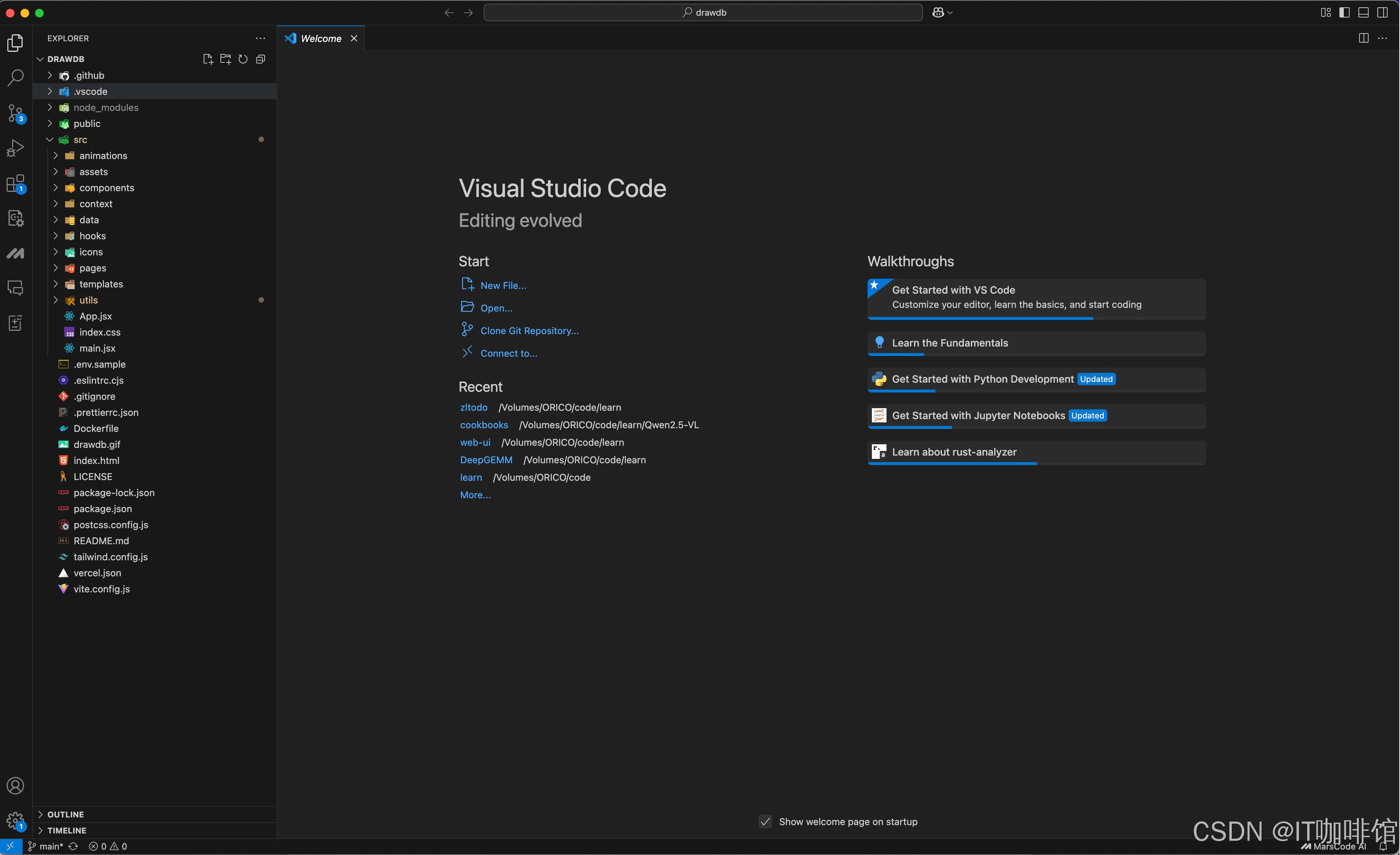Open the Manage gear icon
The image size is (1400, 855).
tap(15, 820)
